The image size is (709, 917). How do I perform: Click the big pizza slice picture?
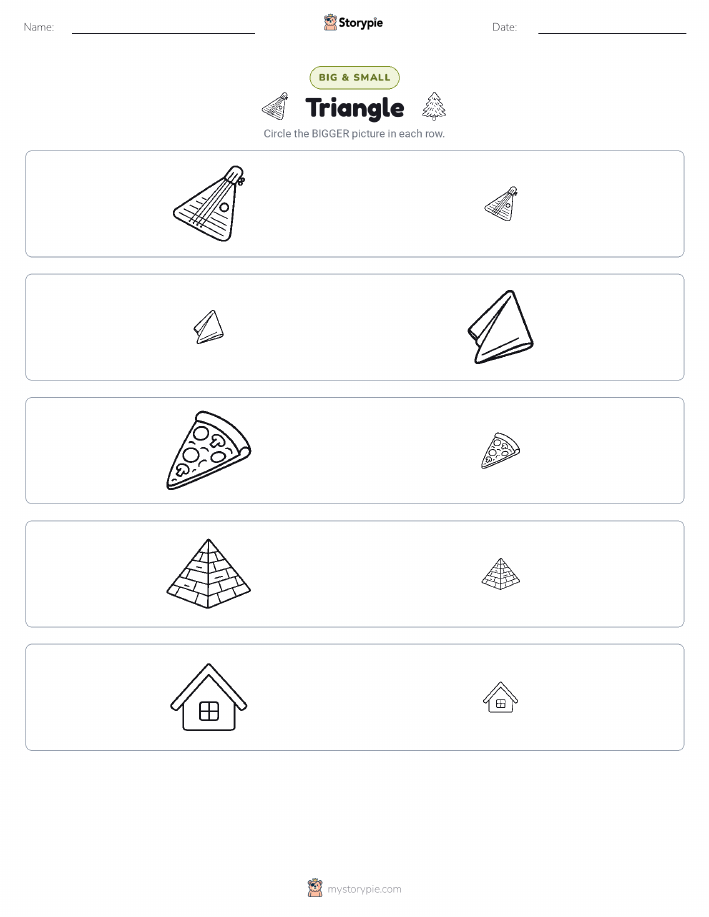209,450
